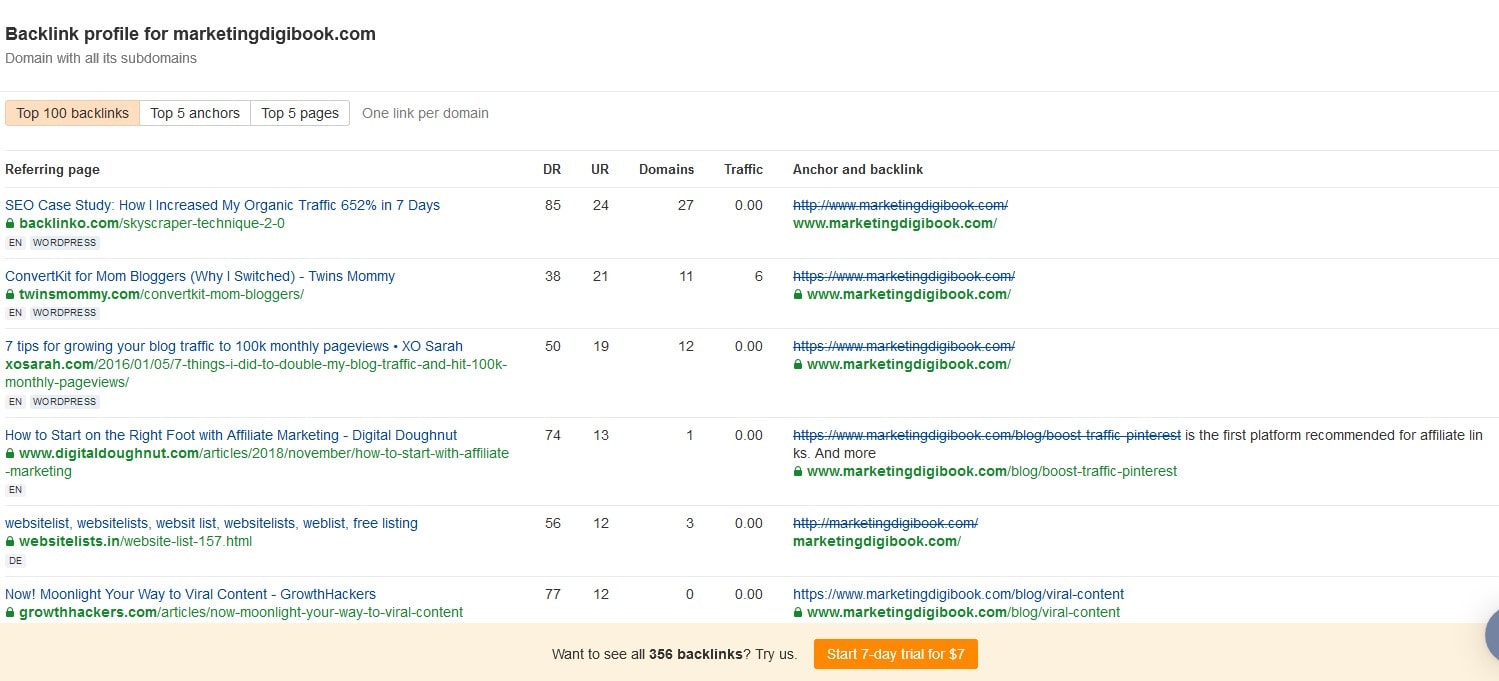Open digitaldoughnut.com article URL

click(257, 462)
